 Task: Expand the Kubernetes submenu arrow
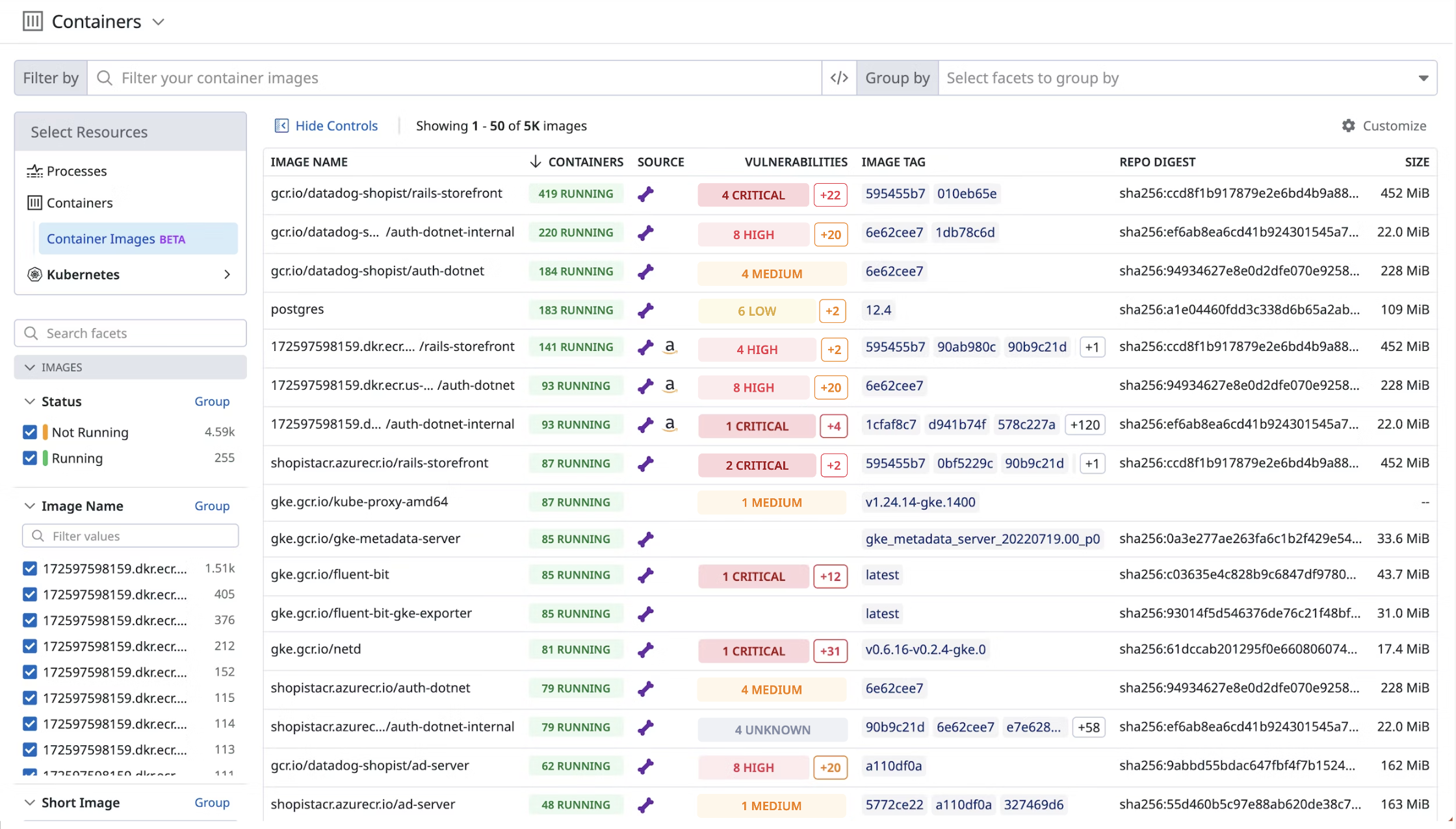227,274
